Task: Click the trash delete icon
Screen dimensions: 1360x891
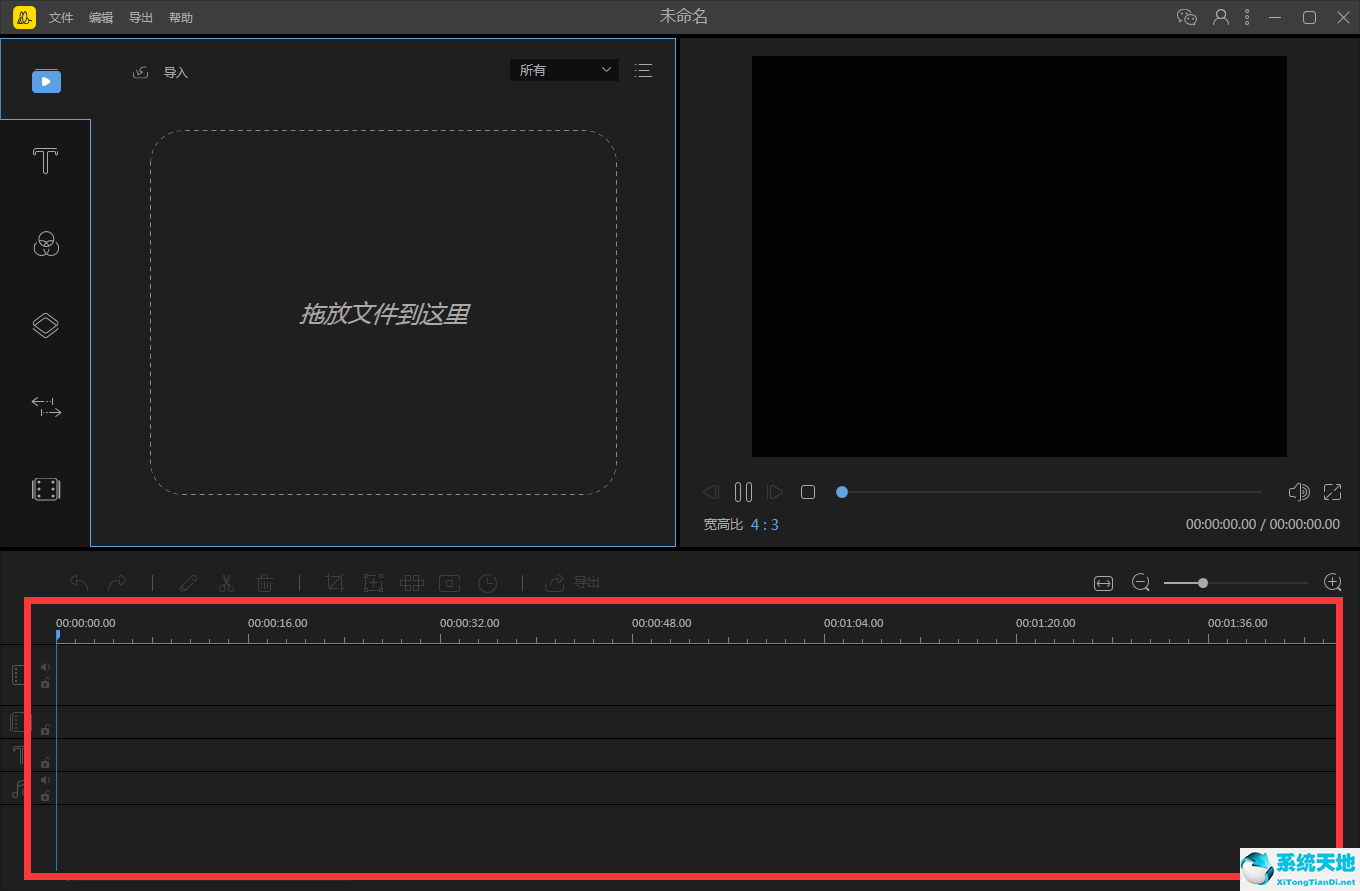Action: [x=264, y=582]
